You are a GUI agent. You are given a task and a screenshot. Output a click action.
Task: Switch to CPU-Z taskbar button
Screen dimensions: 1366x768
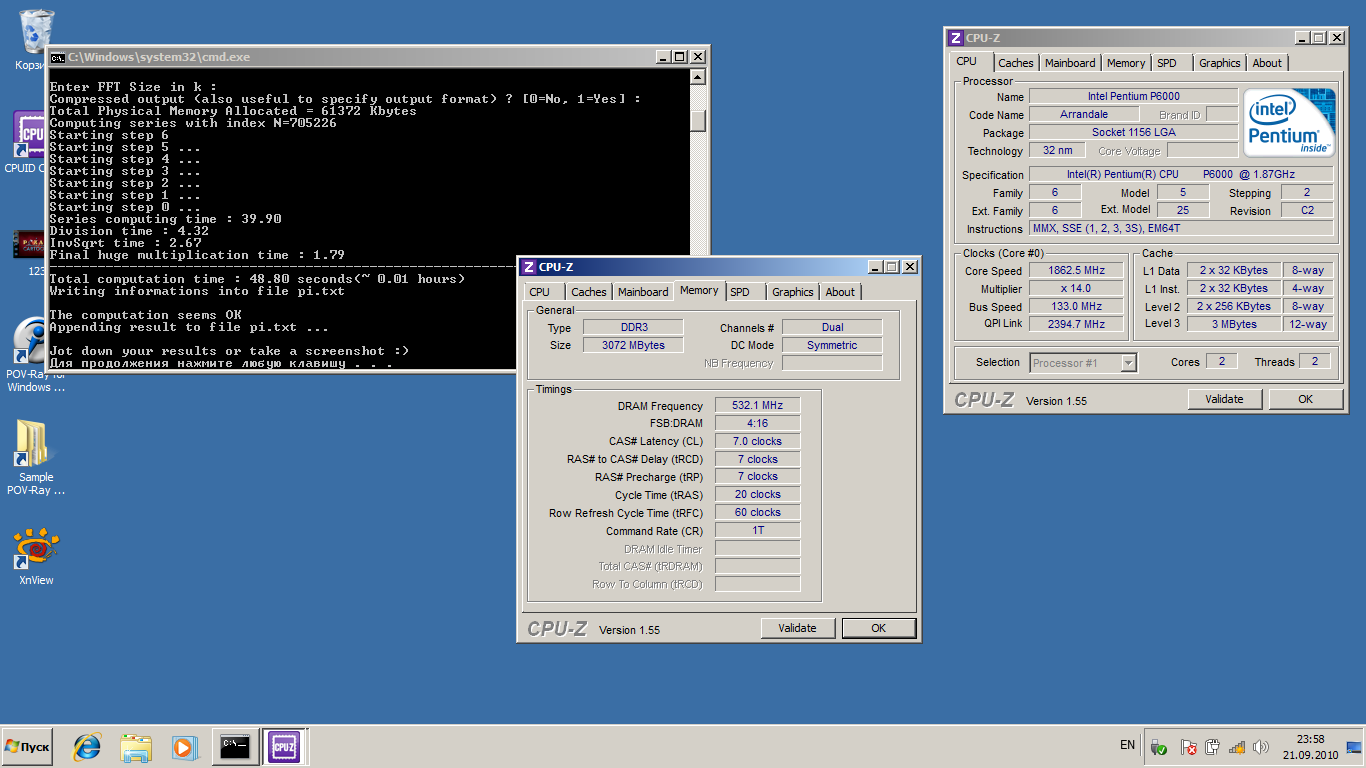[283, 747]
